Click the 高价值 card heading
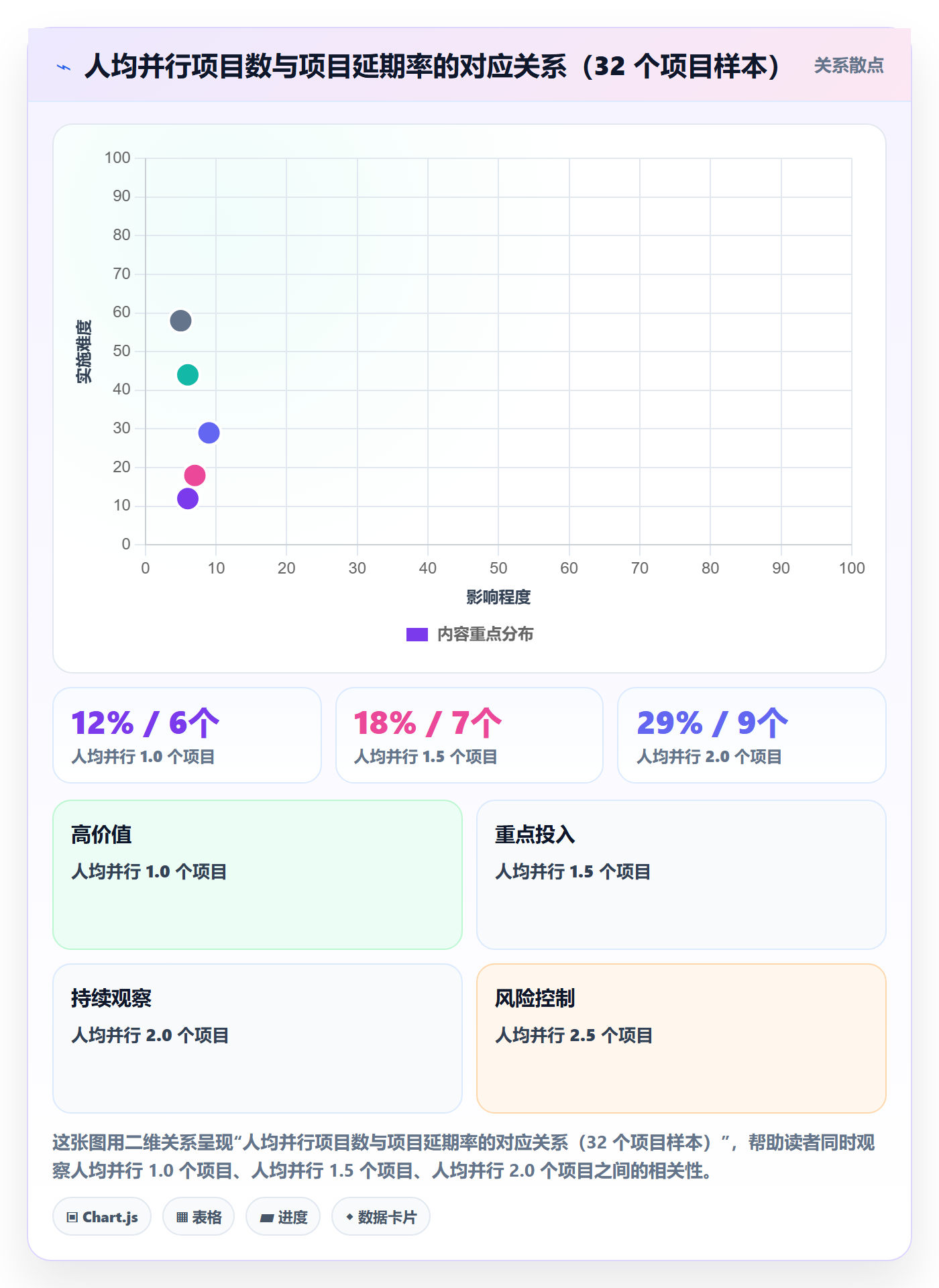939x1288 pixels. click(x=101, y=835)
